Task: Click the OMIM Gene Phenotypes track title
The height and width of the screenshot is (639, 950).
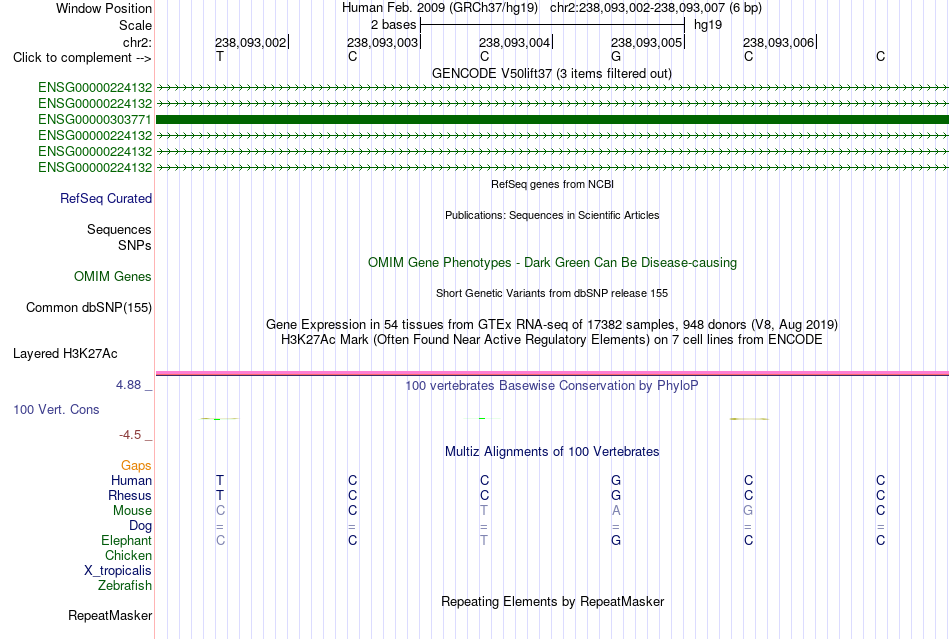Action: 553,263
